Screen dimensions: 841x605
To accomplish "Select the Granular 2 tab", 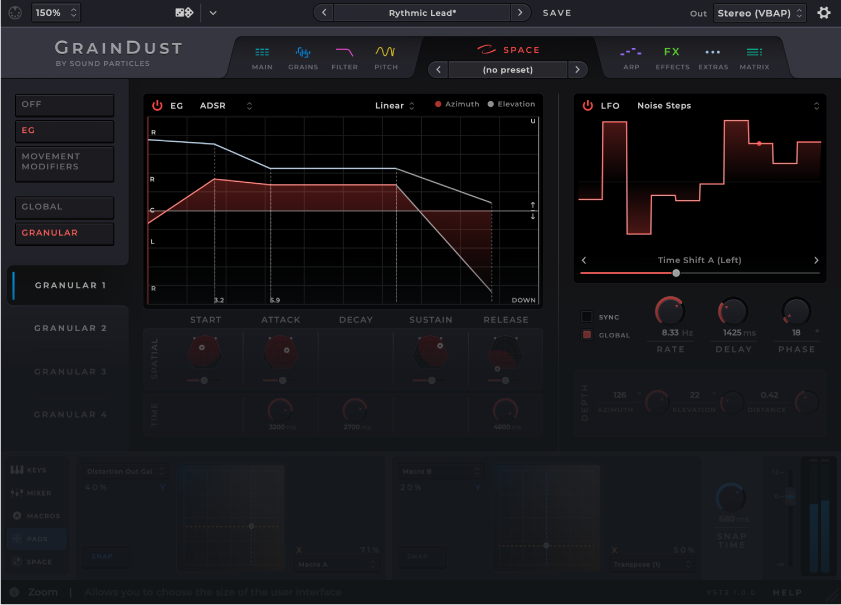I will click(x=70, y=328).
